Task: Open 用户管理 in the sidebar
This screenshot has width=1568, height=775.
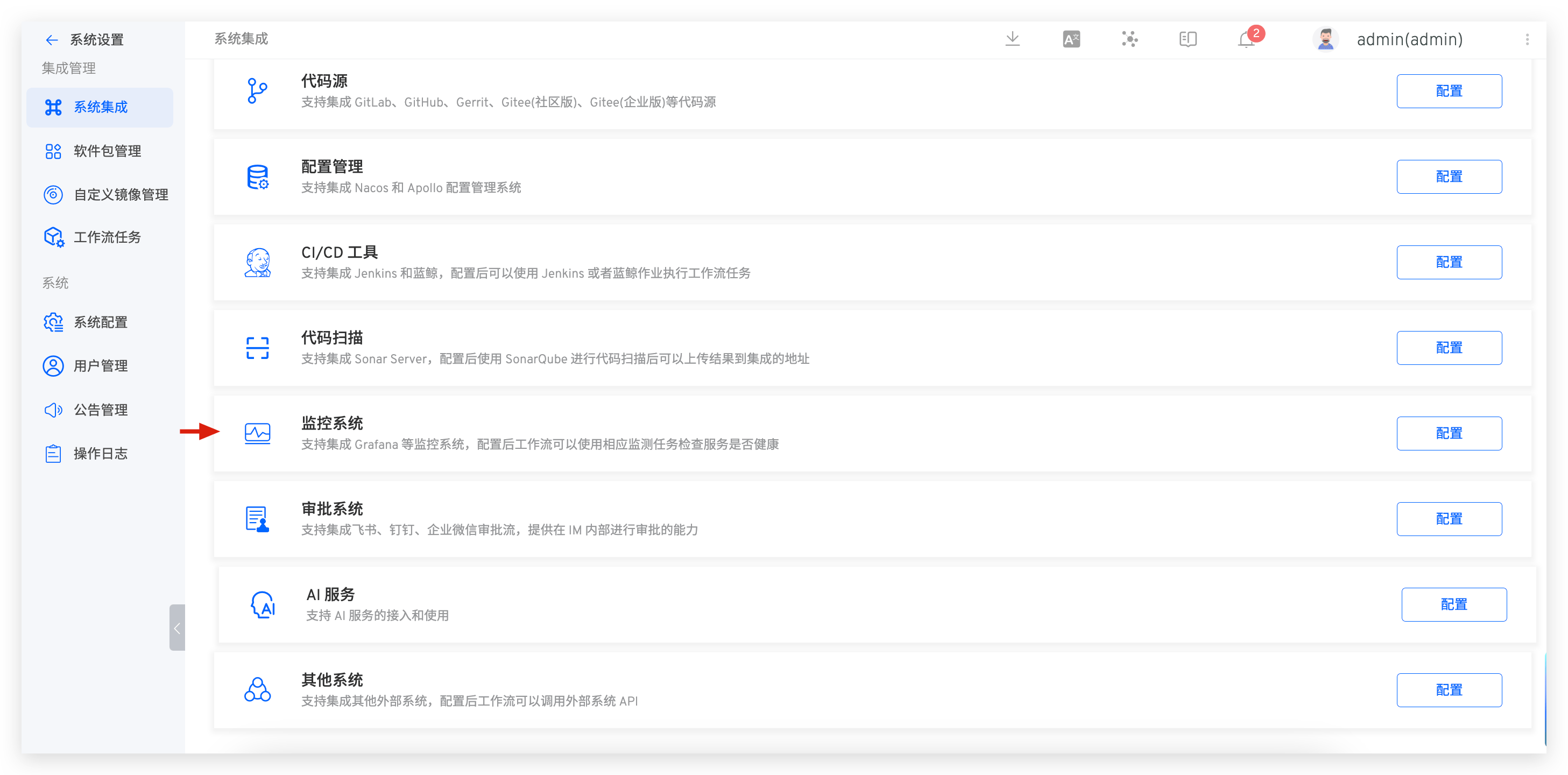Action: tap(100, 366)
